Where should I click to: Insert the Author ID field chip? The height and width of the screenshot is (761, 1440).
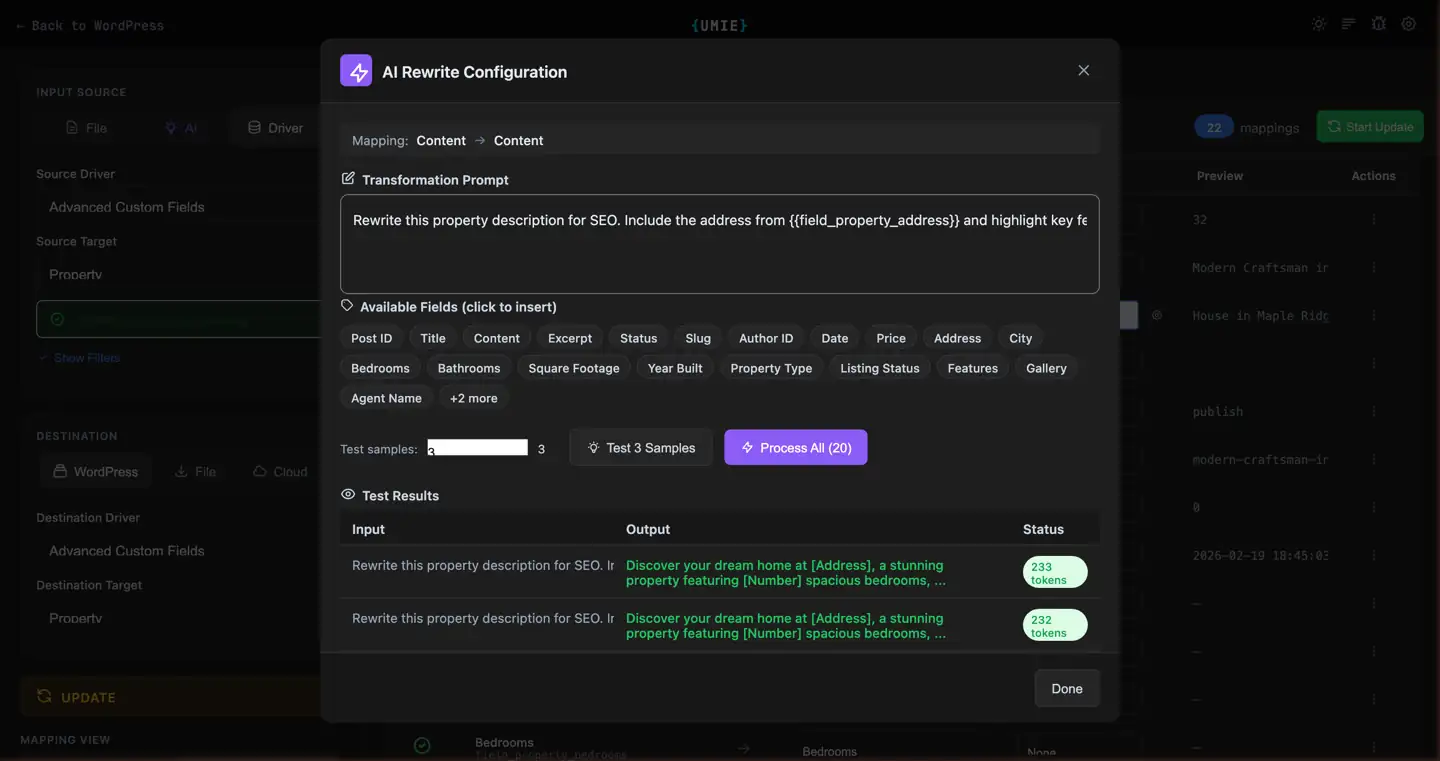pos(766,338)
